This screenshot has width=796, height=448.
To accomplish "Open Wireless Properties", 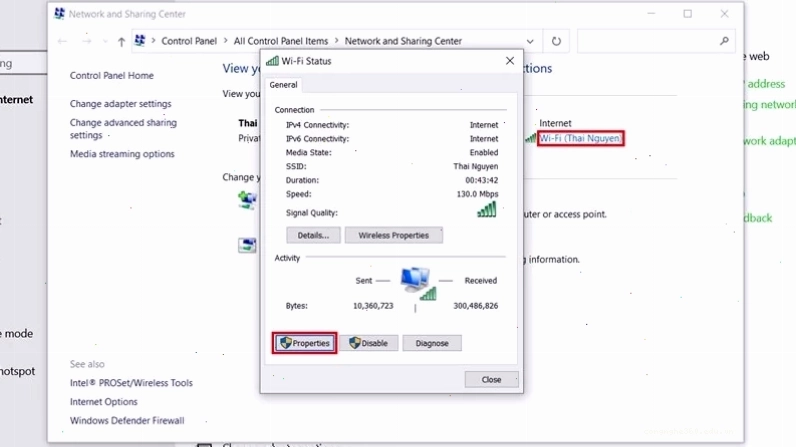I will pyautogui.click(x=393, y=235).
